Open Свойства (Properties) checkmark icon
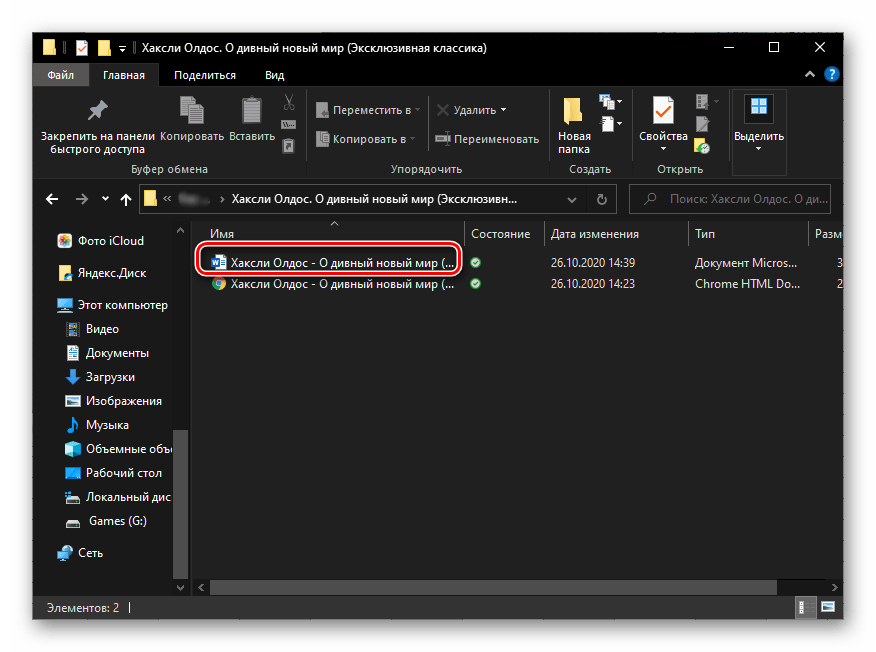Viewport: 876px width, 652px height. (x=663, y=110)
